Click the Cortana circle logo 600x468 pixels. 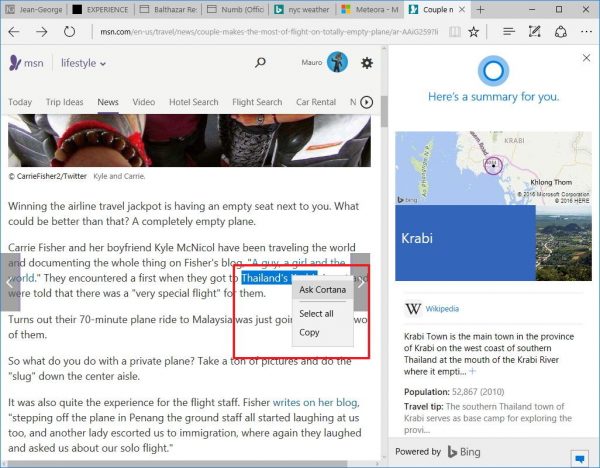pyautogui.click(x=493, y=71)
